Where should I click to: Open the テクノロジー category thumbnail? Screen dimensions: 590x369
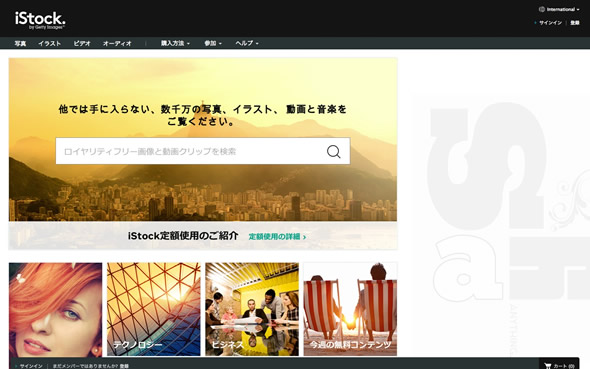click(154, 310)
